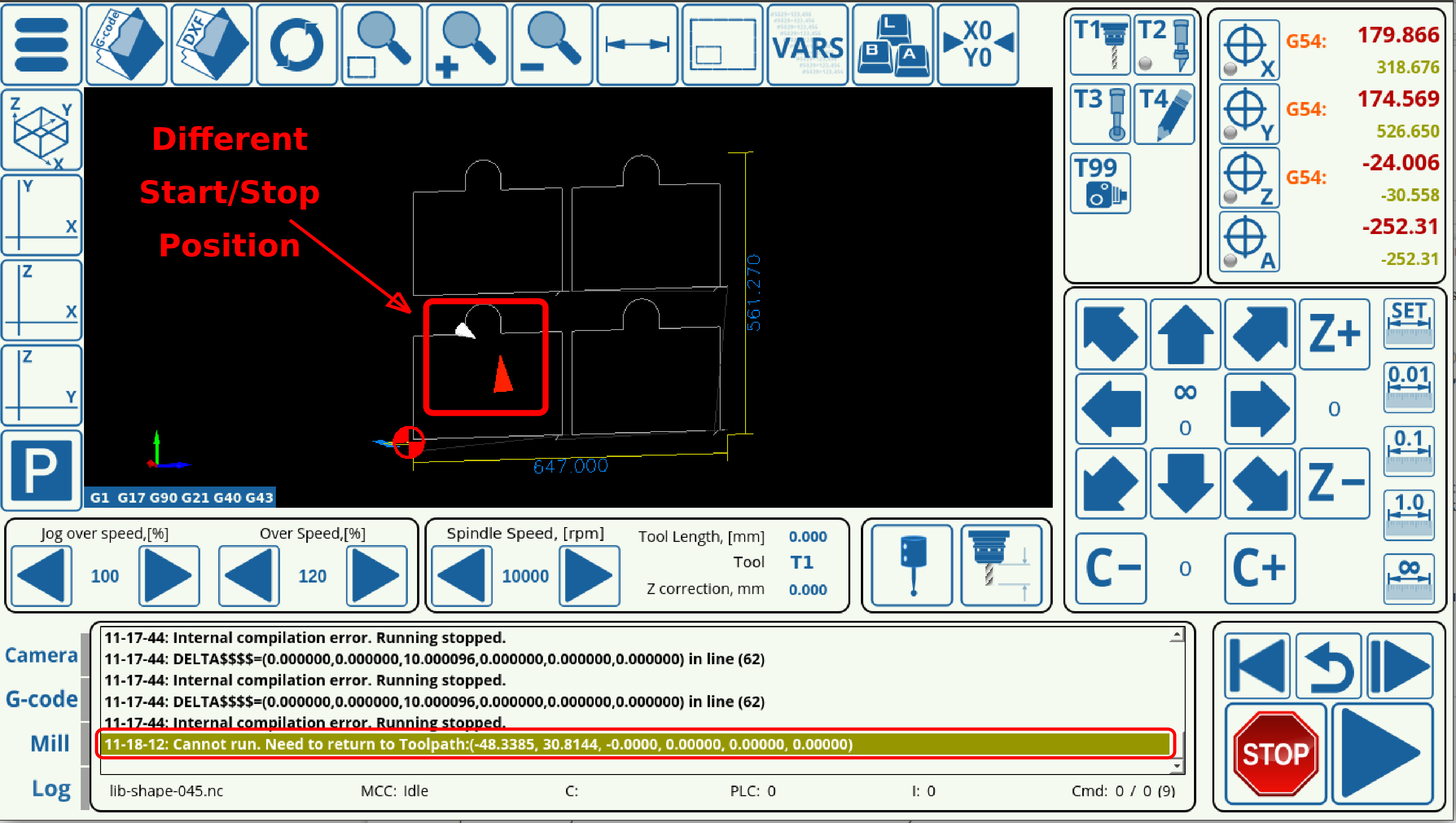
Task: Decrease over speed percentage
Action: pos(249,575)
